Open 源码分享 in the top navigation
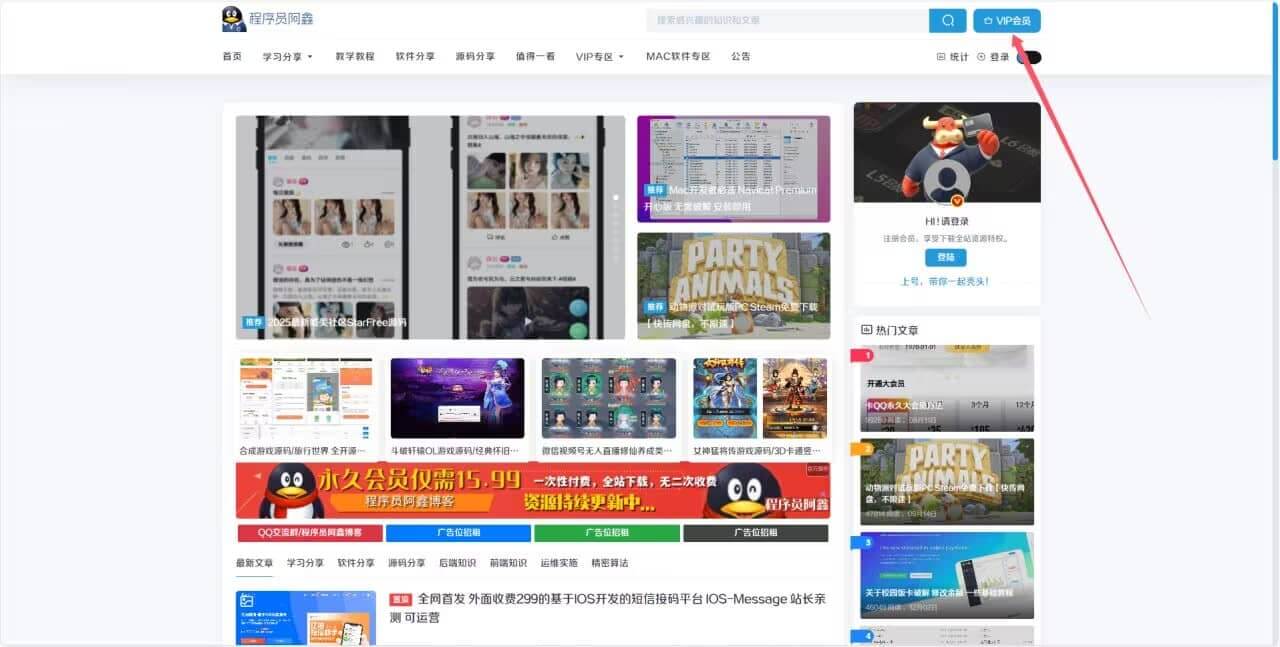 pos(475,56)
